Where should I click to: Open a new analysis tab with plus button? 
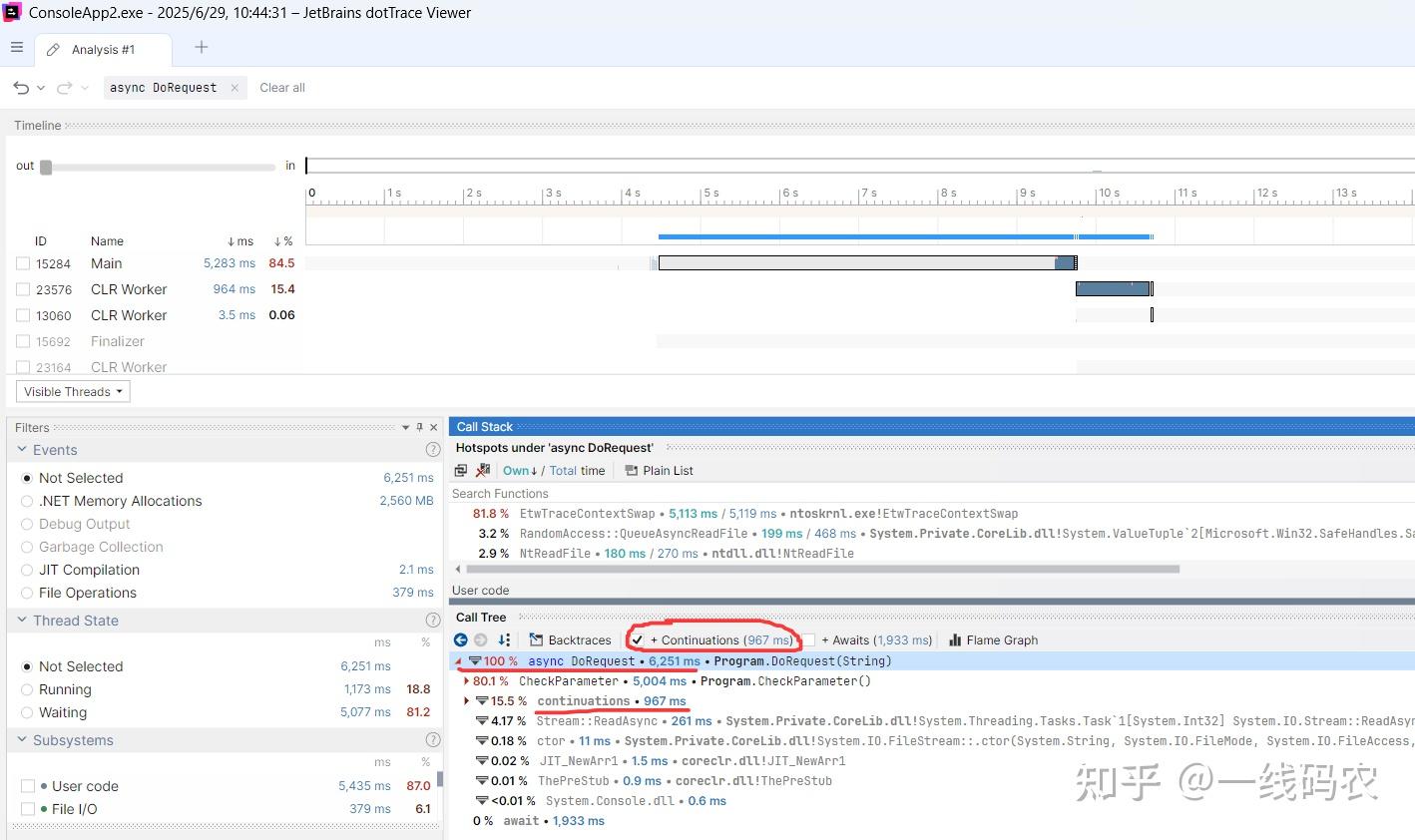(201, 46)
